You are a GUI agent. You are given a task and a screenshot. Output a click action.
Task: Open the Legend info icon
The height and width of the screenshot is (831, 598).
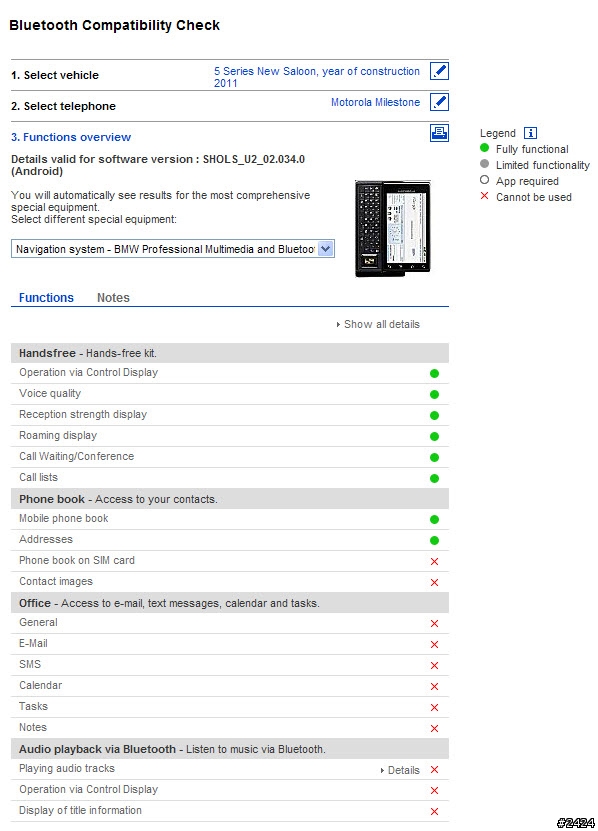pos(530,133)
